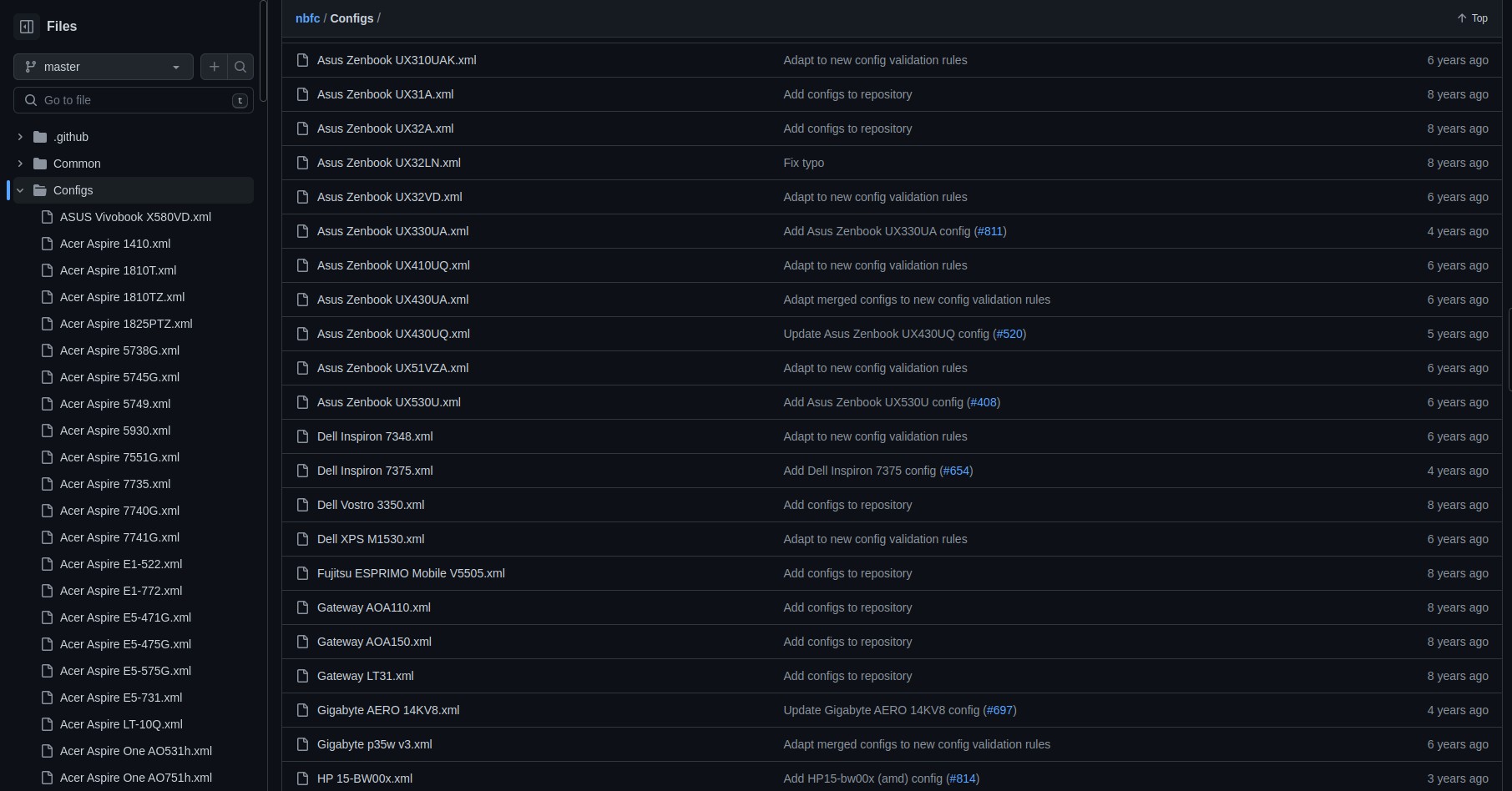The image size is (1512, 791).
Task: Click the search files magnifier button
Action: click(x=240, y=67)
